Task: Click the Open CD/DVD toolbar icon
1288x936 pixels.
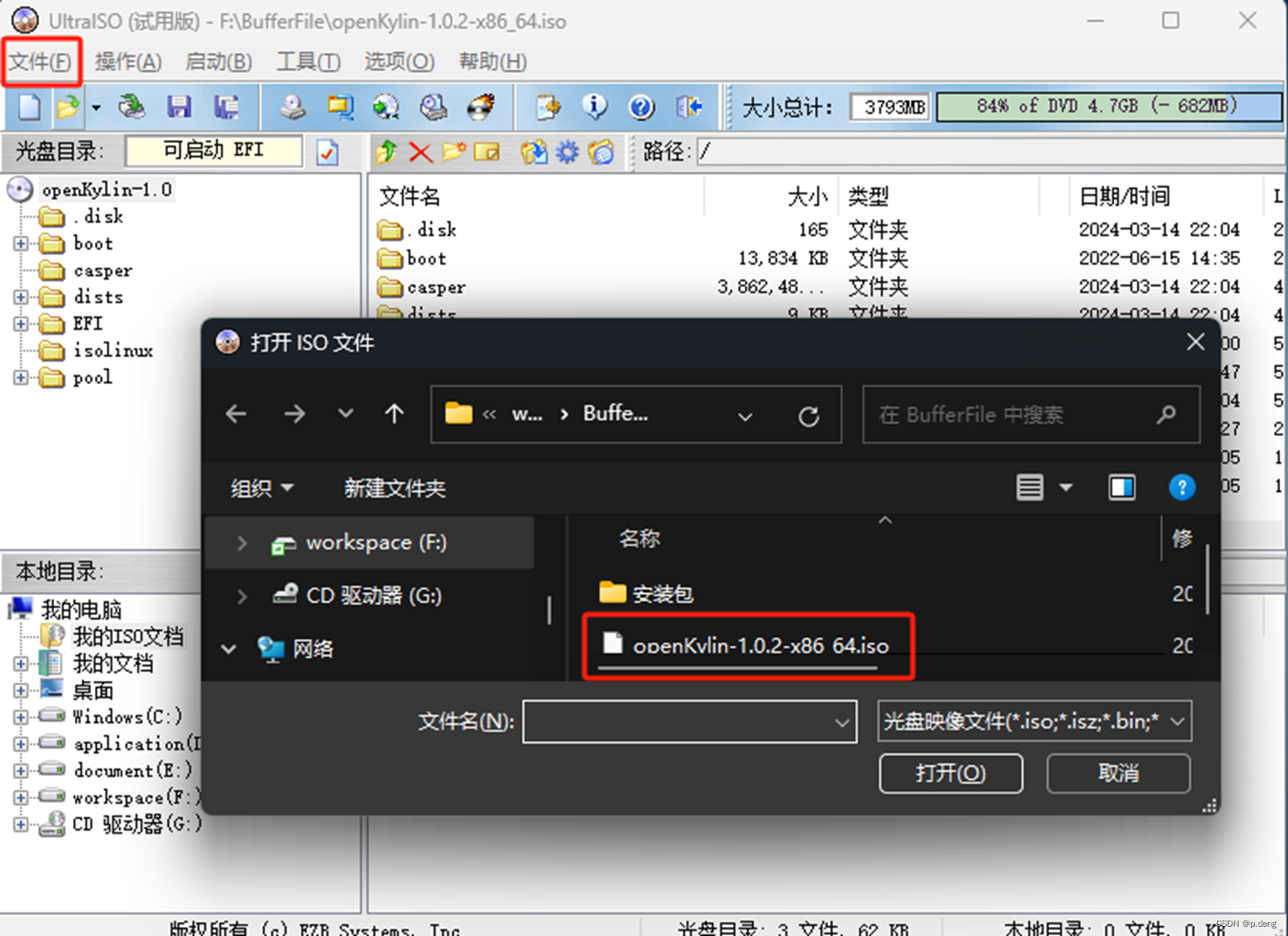Action: (x=131, y=107)
